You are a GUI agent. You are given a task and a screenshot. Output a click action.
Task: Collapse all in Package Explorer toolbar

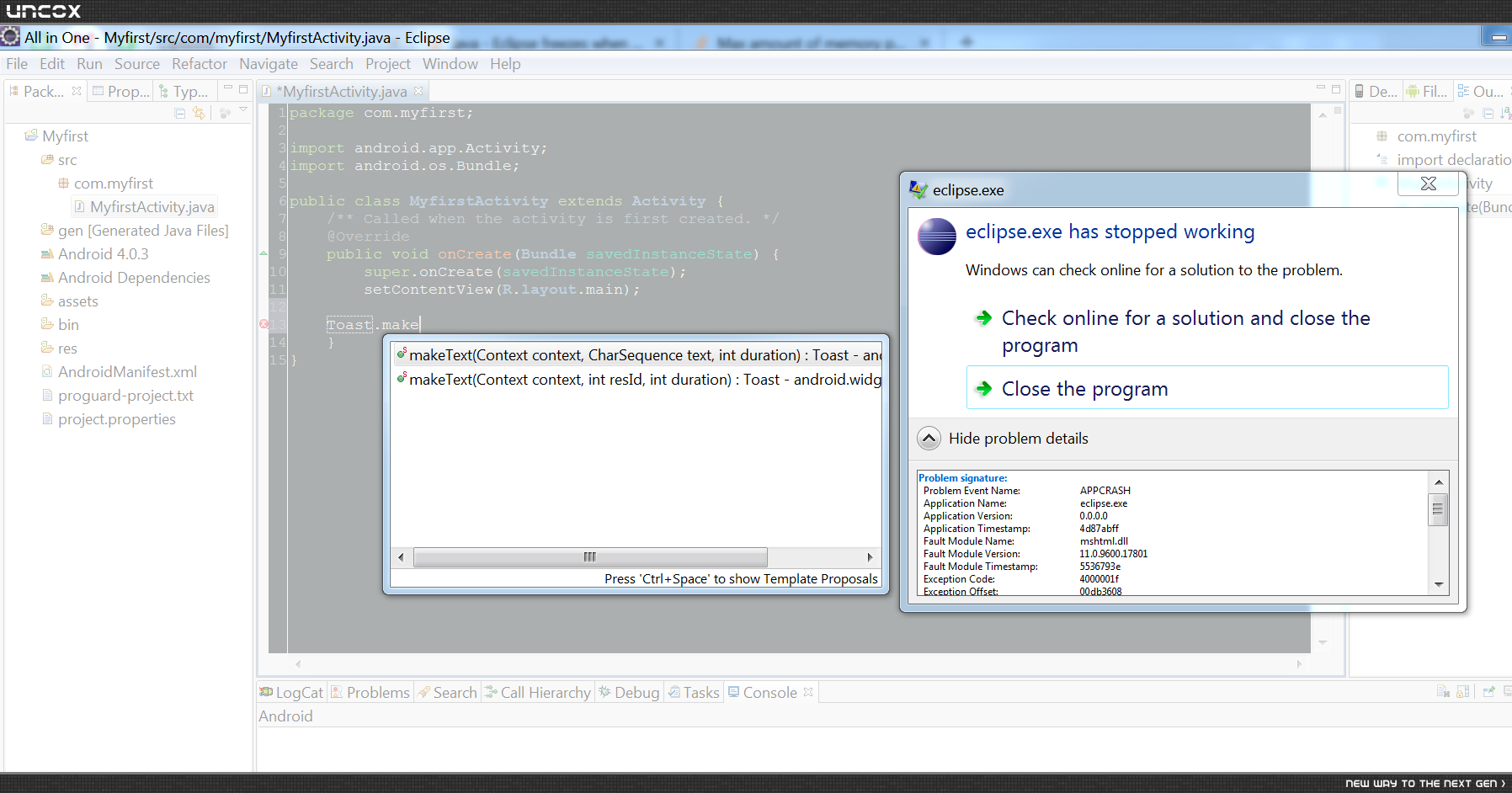[180, 113]
